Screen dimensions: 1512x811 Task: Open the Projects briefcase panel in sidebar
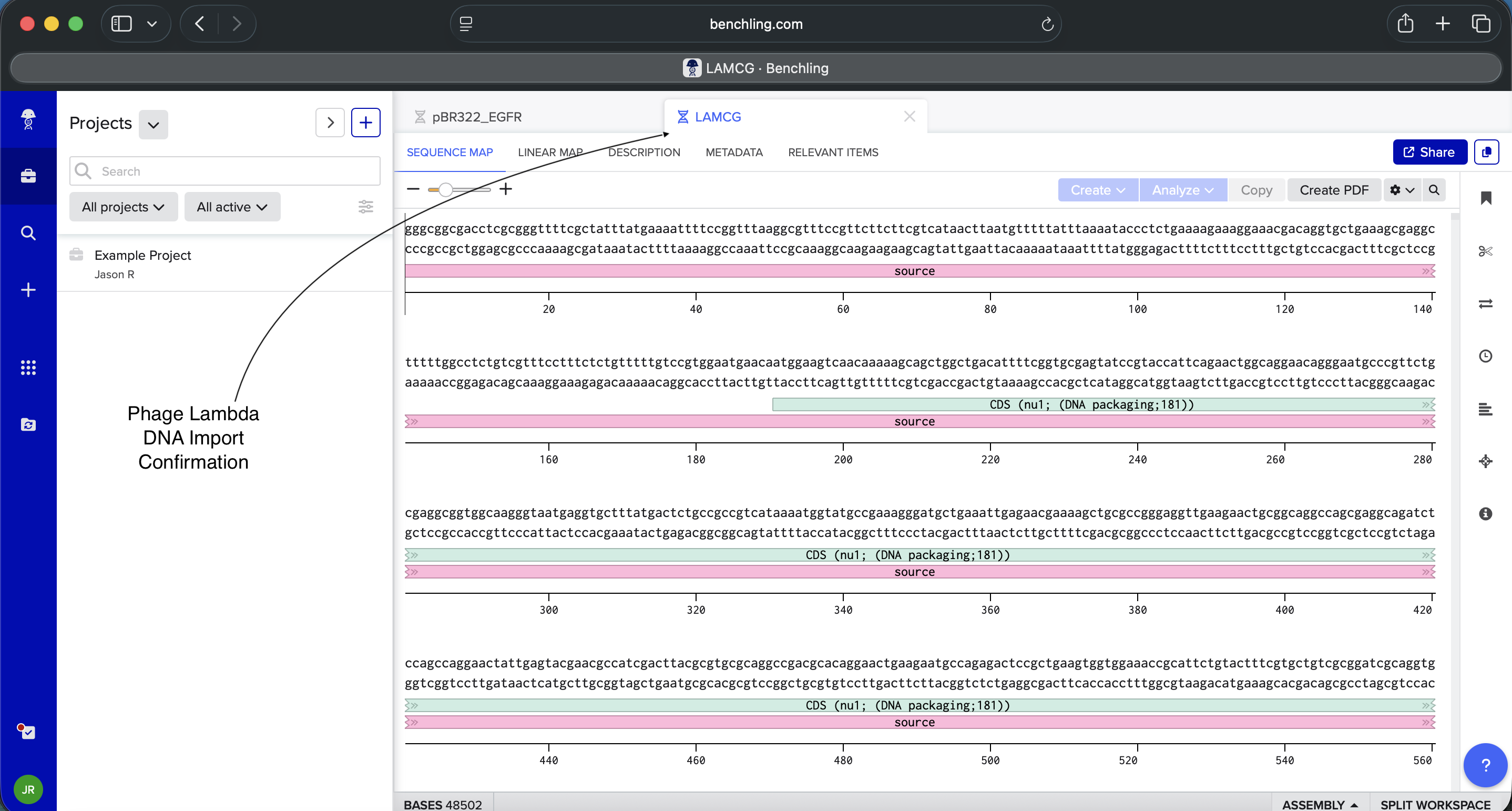28,176
